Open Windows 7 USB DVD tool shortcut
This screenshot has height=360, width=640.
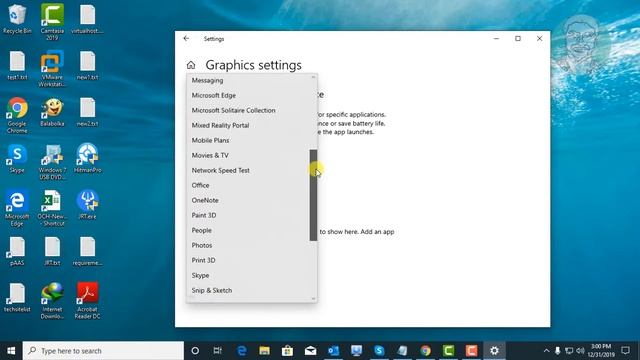(52, 162)
